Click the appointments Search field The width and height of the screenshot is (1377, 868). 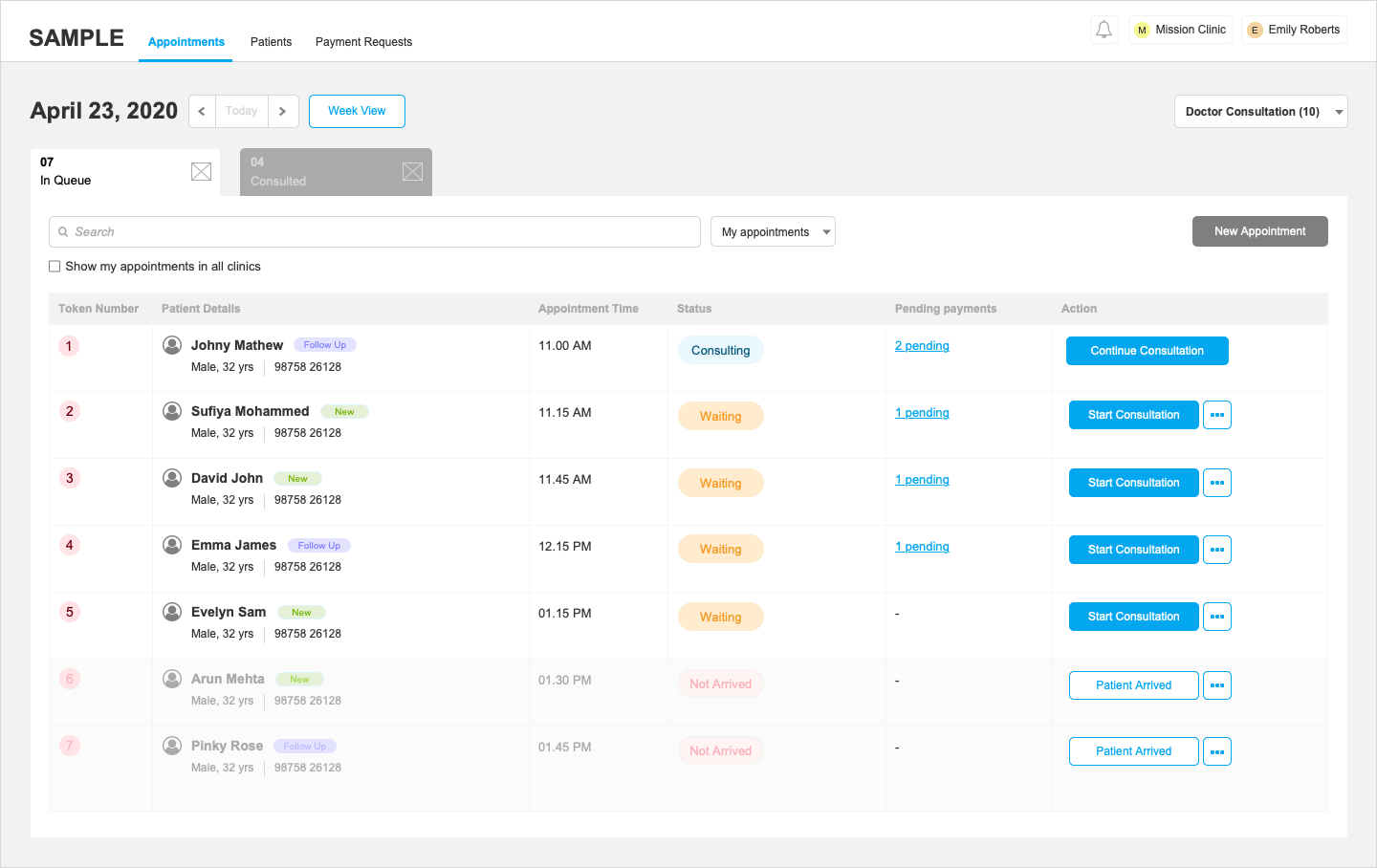(x=375, y=232)
